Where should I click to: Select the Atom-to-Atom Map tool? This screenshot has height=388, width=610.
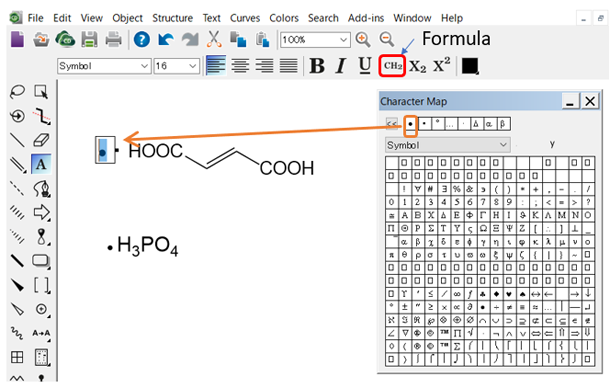click(x=41, y=333)
